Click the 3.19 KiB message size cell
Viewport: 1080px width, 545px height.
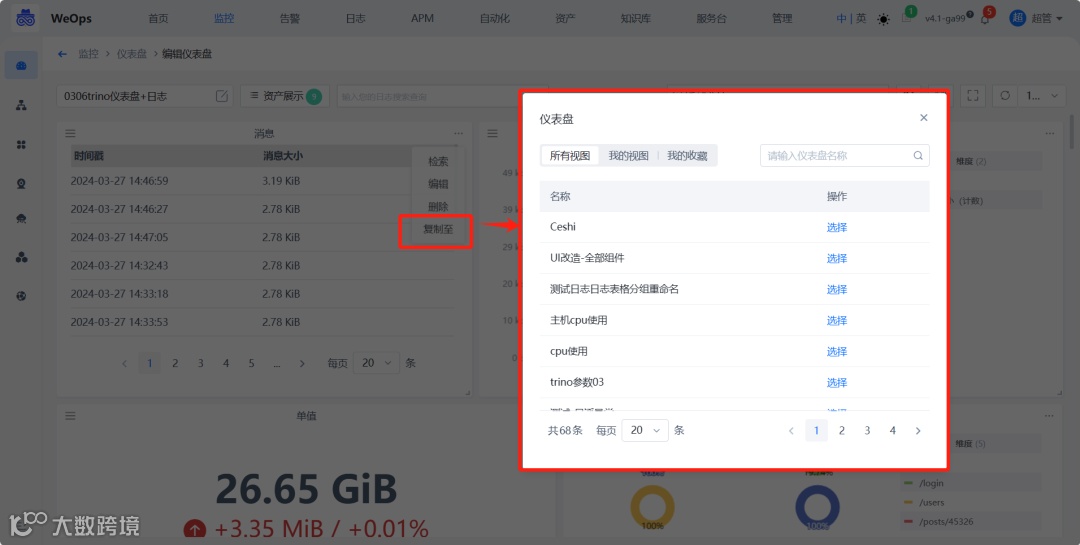[x=281, y=181]
